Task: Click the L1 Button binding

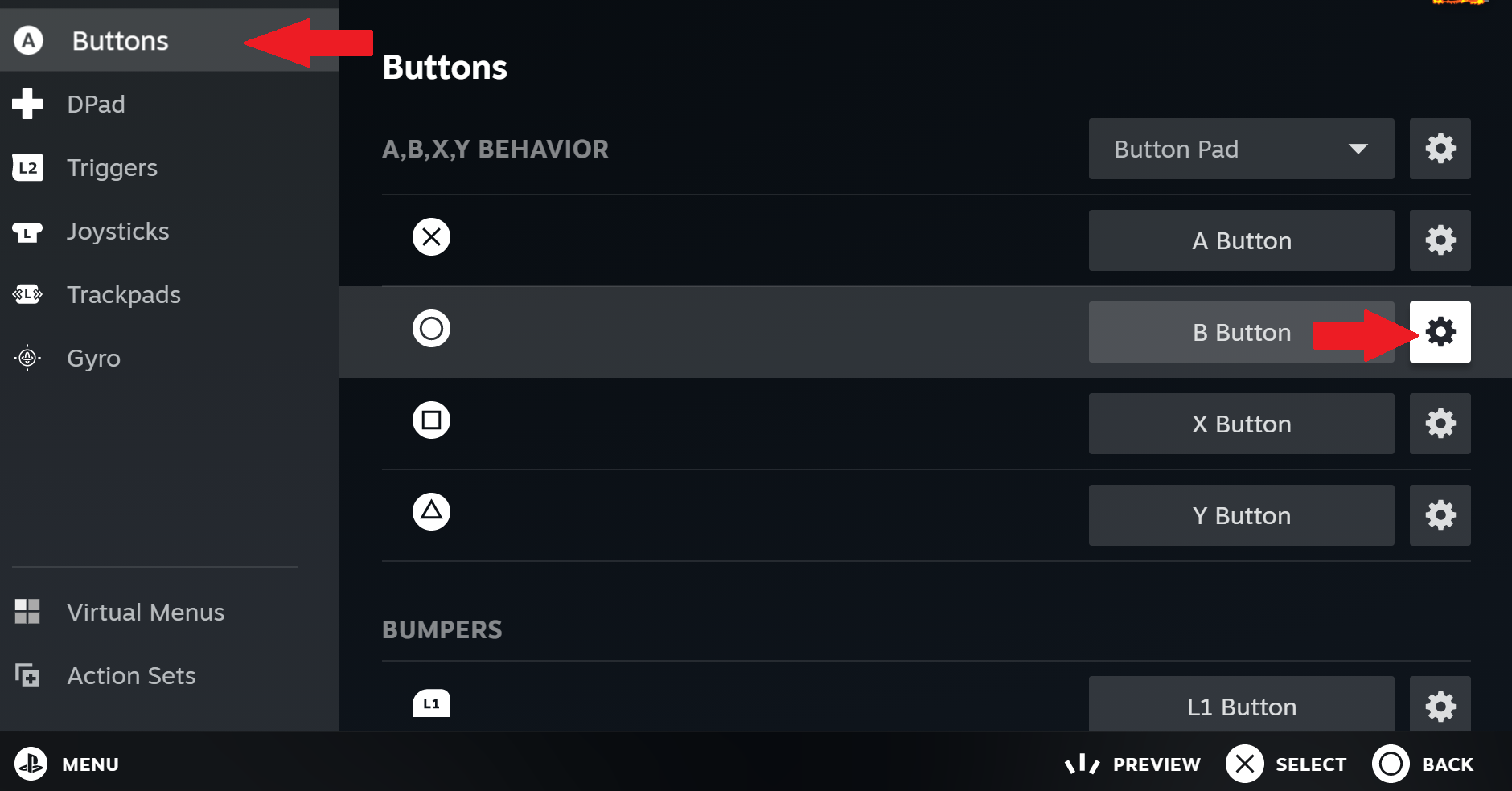Action: tap(1241, 706)
